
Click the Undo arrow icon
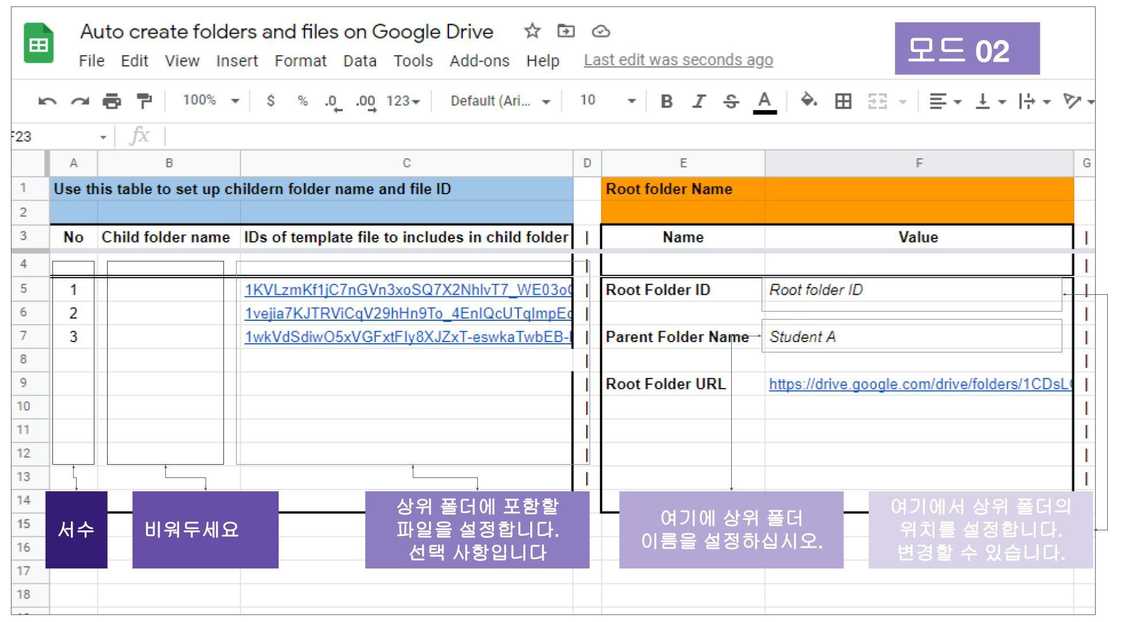47,101
